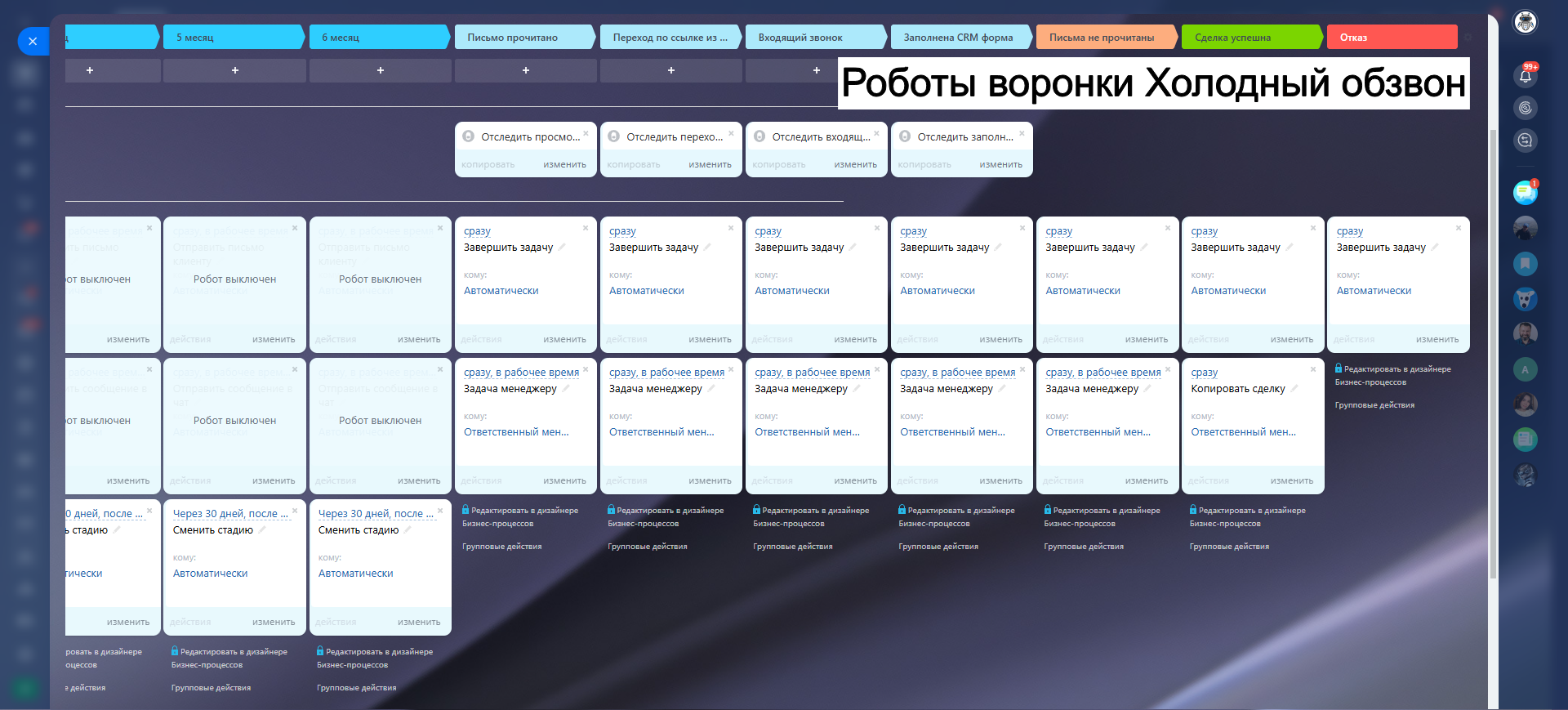Add a robot with plus under Переход по ссылке

[671, 70]
